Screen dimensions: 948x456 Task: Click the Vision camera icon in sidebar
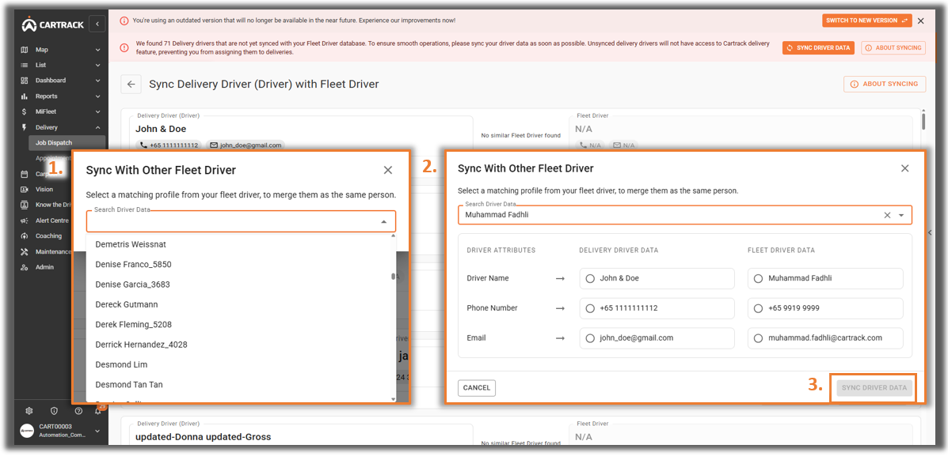point(24,189)
